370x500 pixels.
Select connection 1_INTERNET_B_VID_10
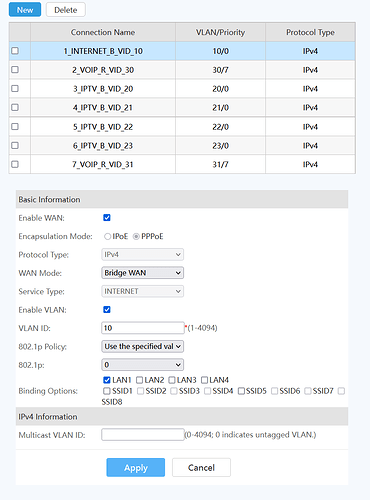pos(103,51)
